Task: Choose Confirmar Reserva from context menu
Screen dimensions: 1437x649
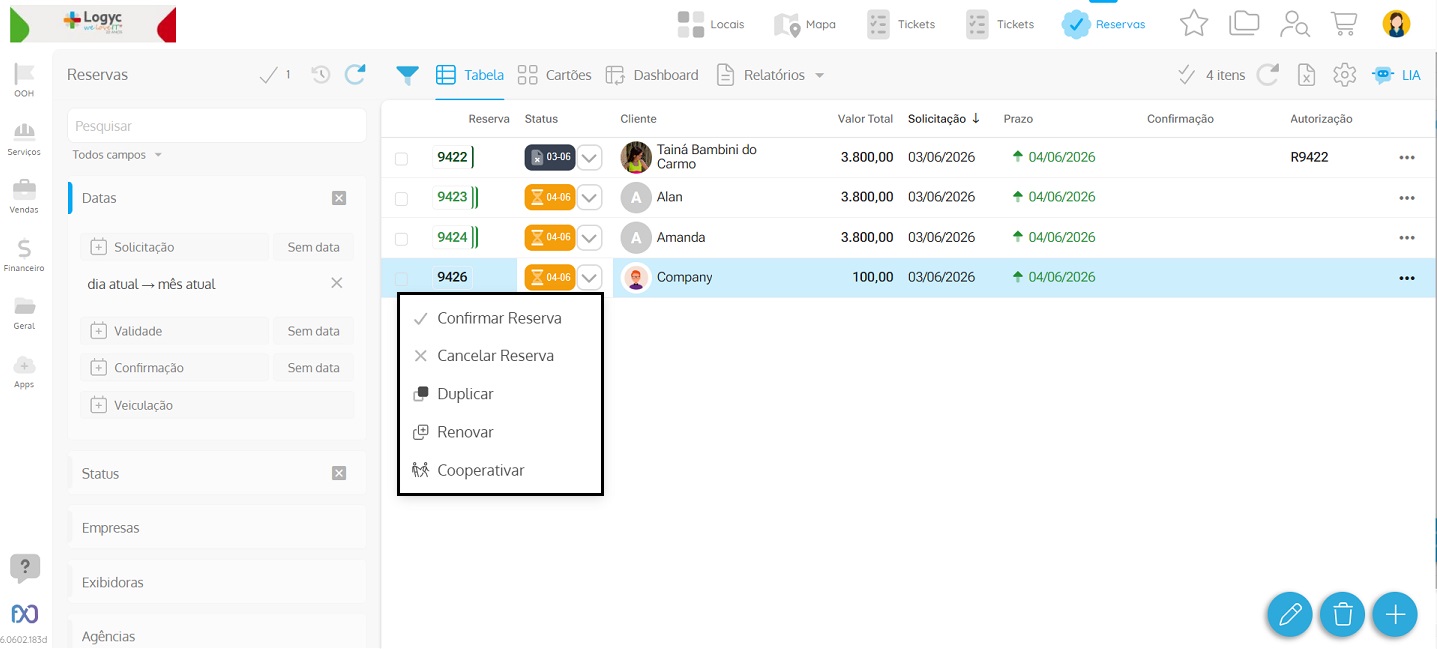Action: point(499,318)
